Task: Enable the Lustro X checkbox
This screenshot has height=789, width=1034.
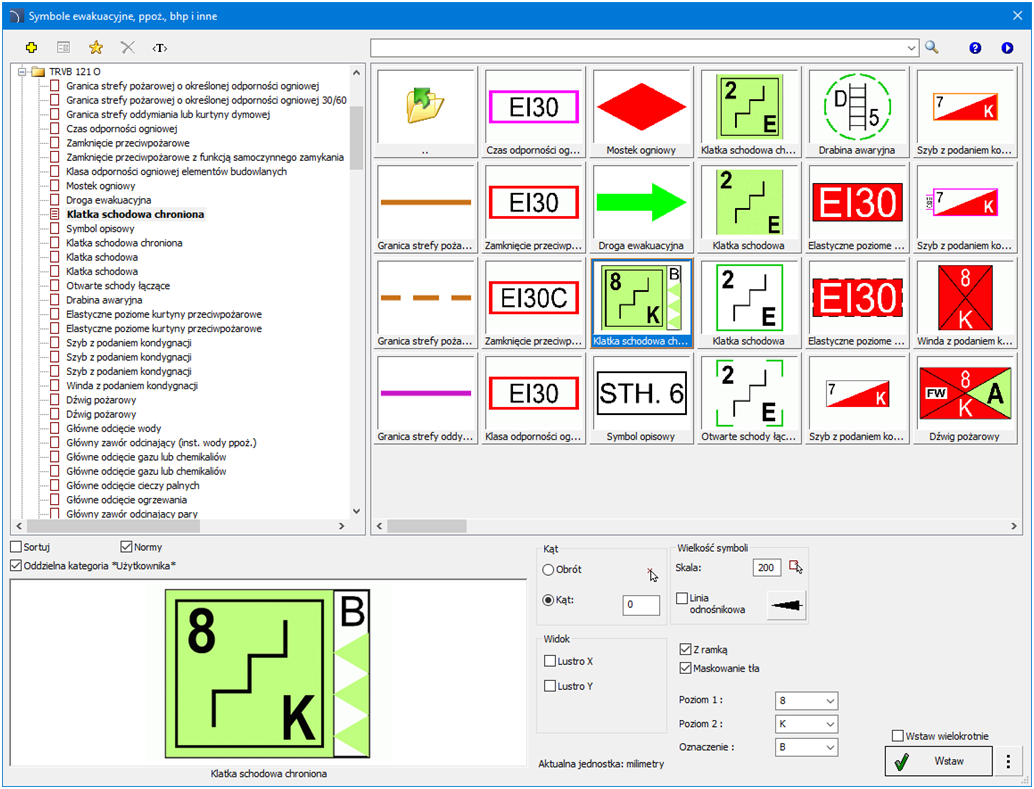Action: click(x=550, y=661)
